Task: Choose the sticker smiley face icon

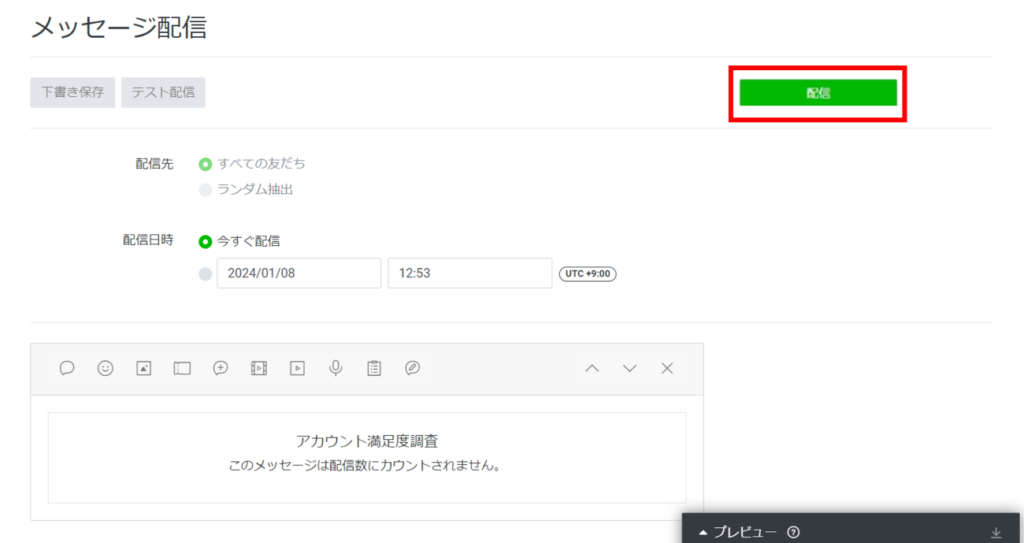Action: click(x=105, y=368)
